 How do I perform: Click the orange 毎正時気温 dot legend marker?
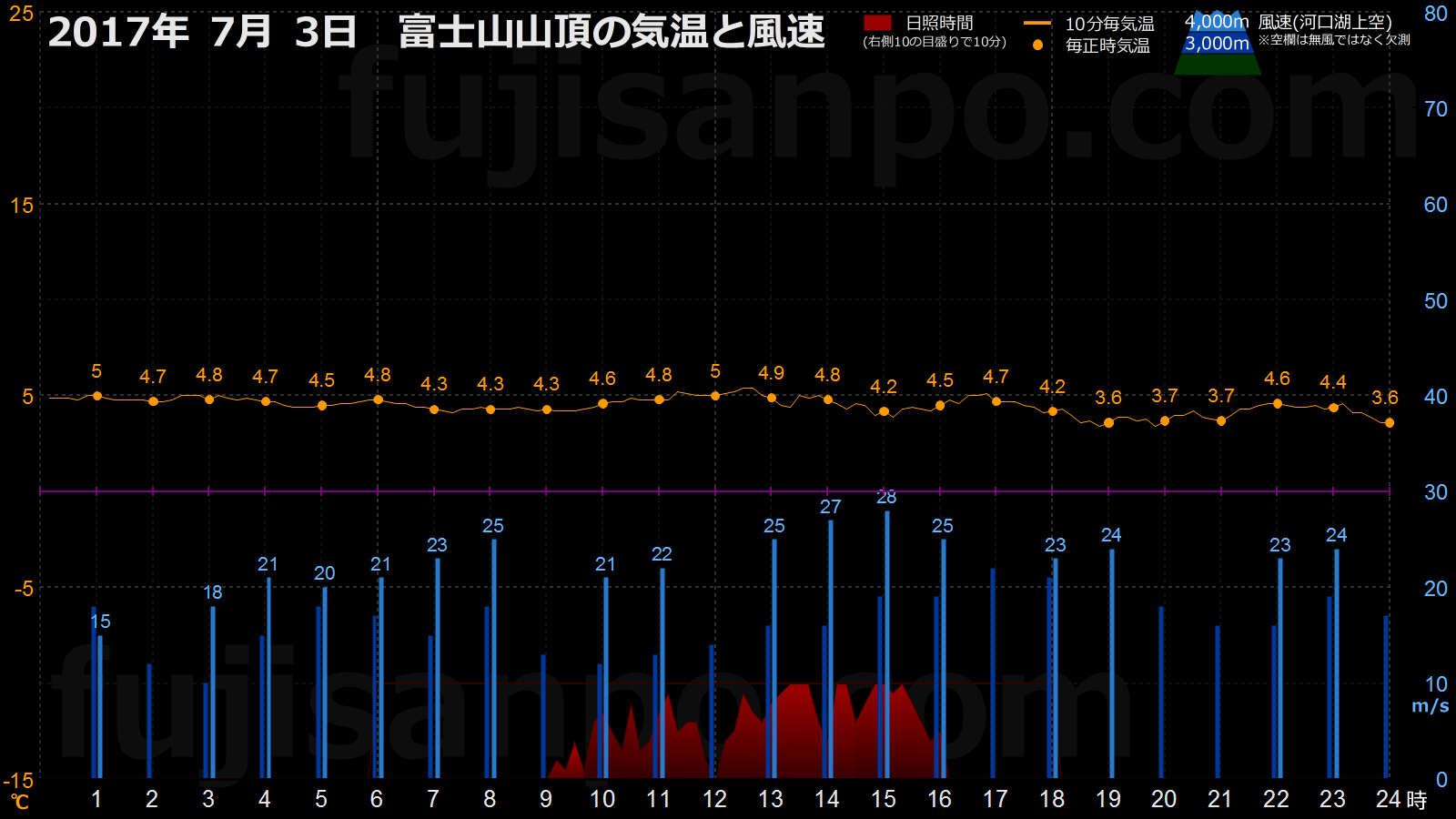click(x=1037, y=45)
